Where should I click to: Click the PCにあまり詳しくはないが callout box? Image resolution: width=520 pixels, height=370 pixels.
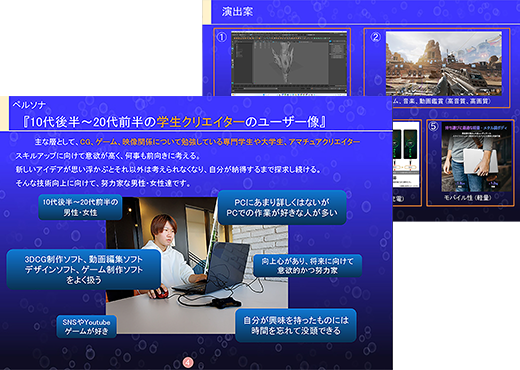point(282,207)
